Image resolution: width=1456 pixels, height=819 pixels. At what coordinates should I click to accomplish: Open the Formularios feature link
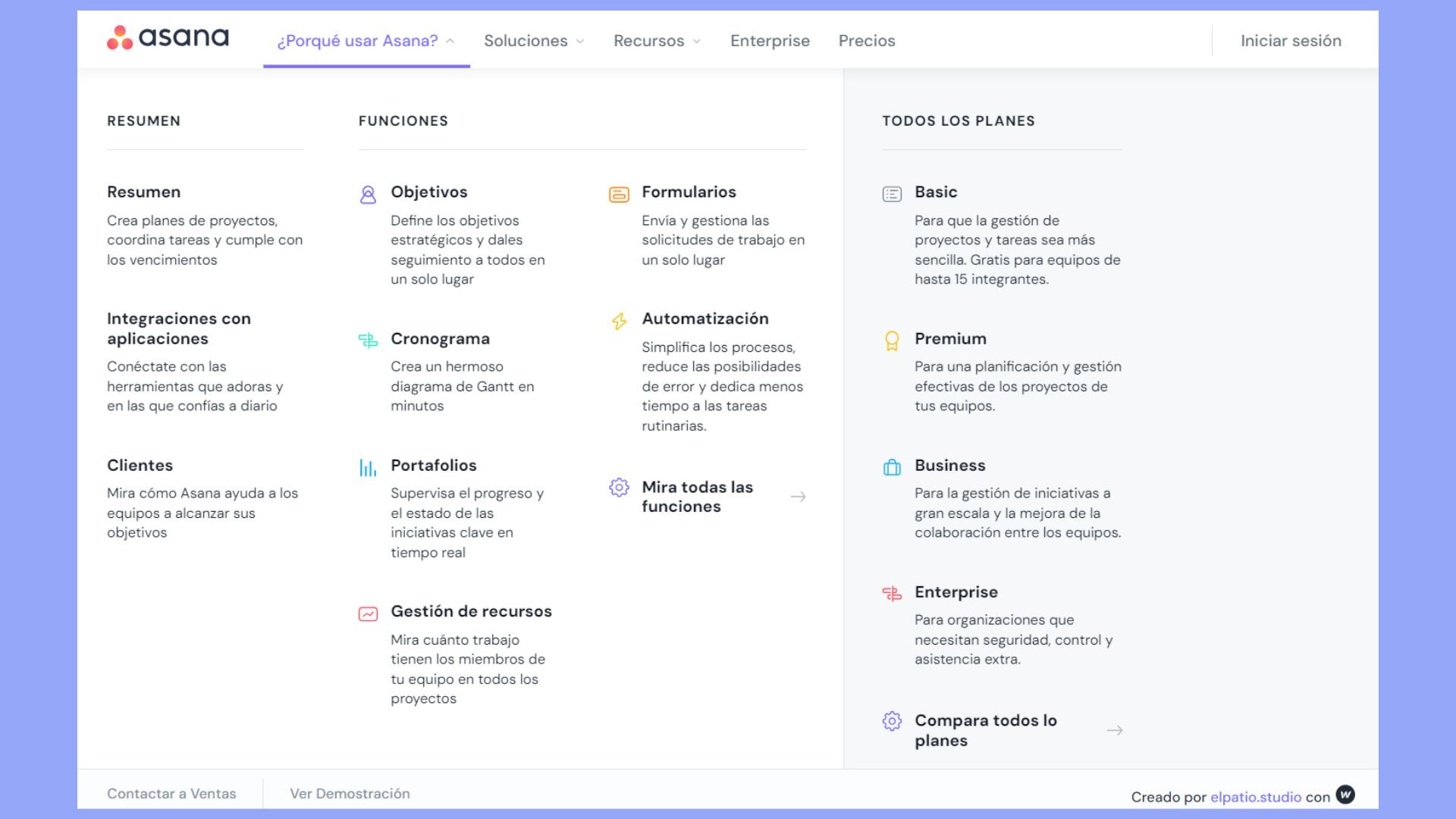point(689,192)
